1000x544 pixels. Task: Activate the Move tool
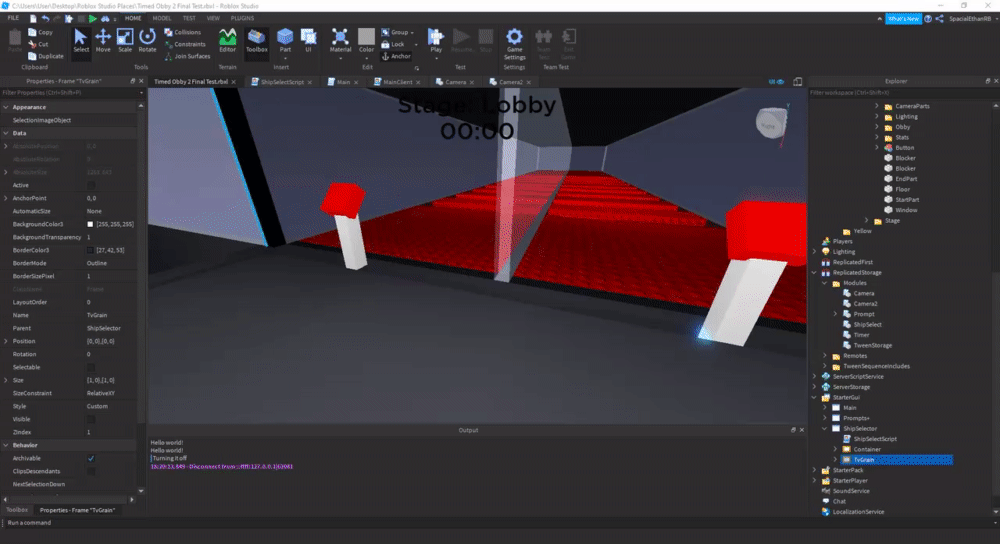click(x=103, y=41)
